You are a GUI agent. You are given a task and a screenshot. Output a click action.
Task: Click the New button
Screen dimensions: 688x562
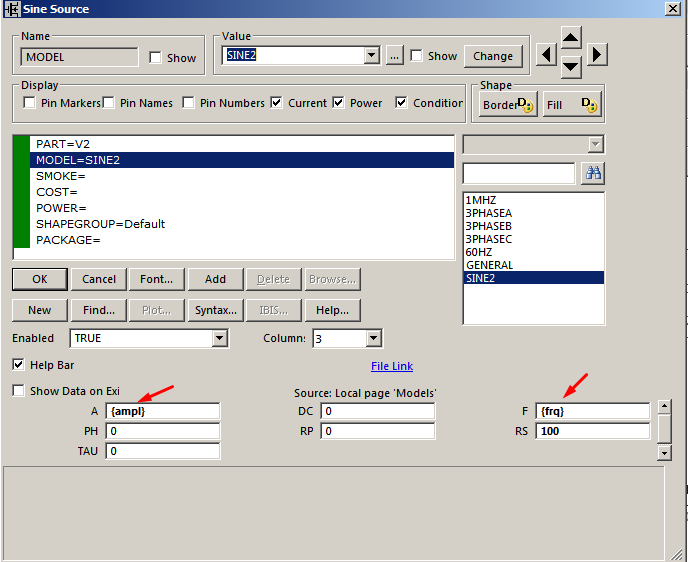click(x=40, y=310)
